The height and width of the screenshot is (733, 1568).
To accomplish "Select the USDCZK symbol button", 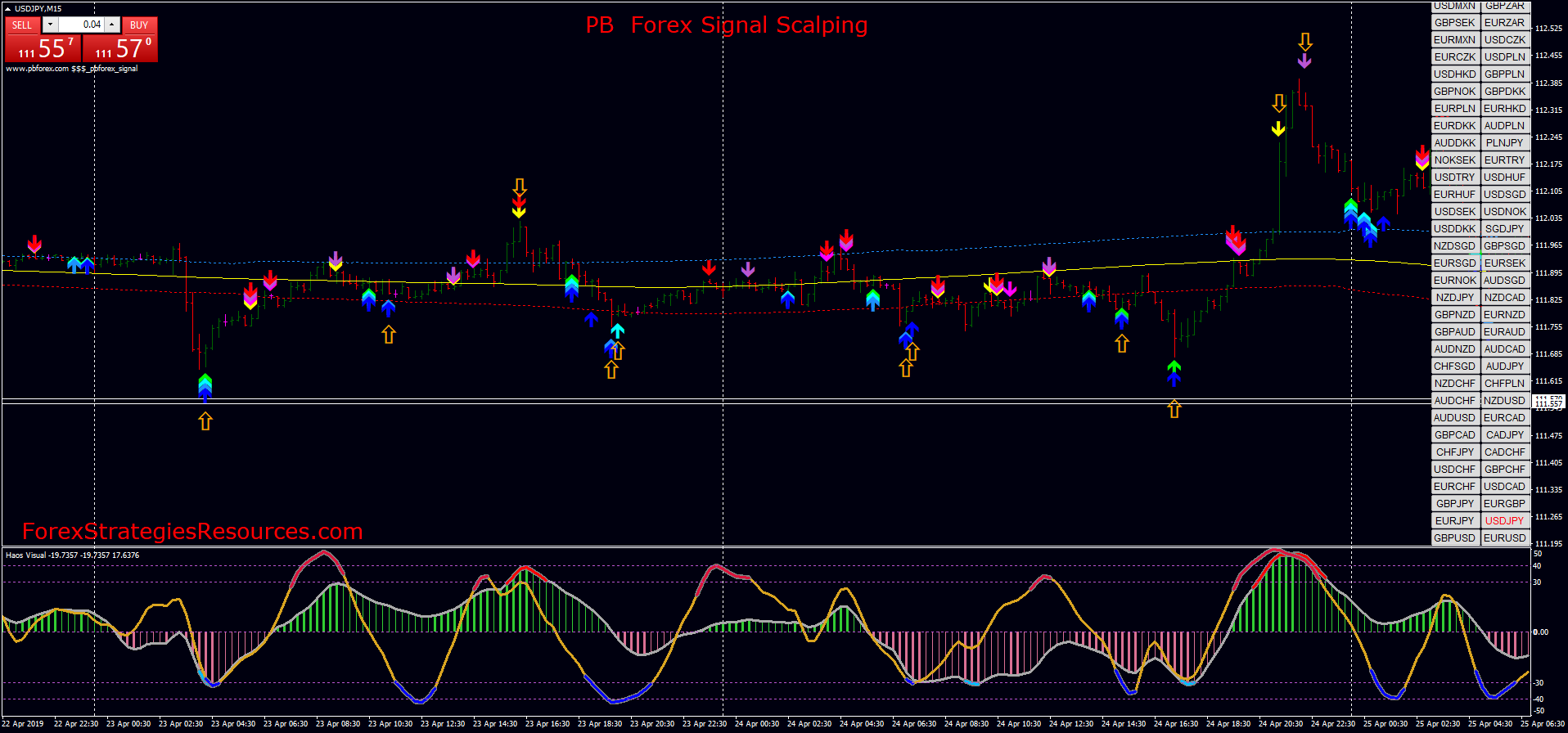I will pos(1505,39).
